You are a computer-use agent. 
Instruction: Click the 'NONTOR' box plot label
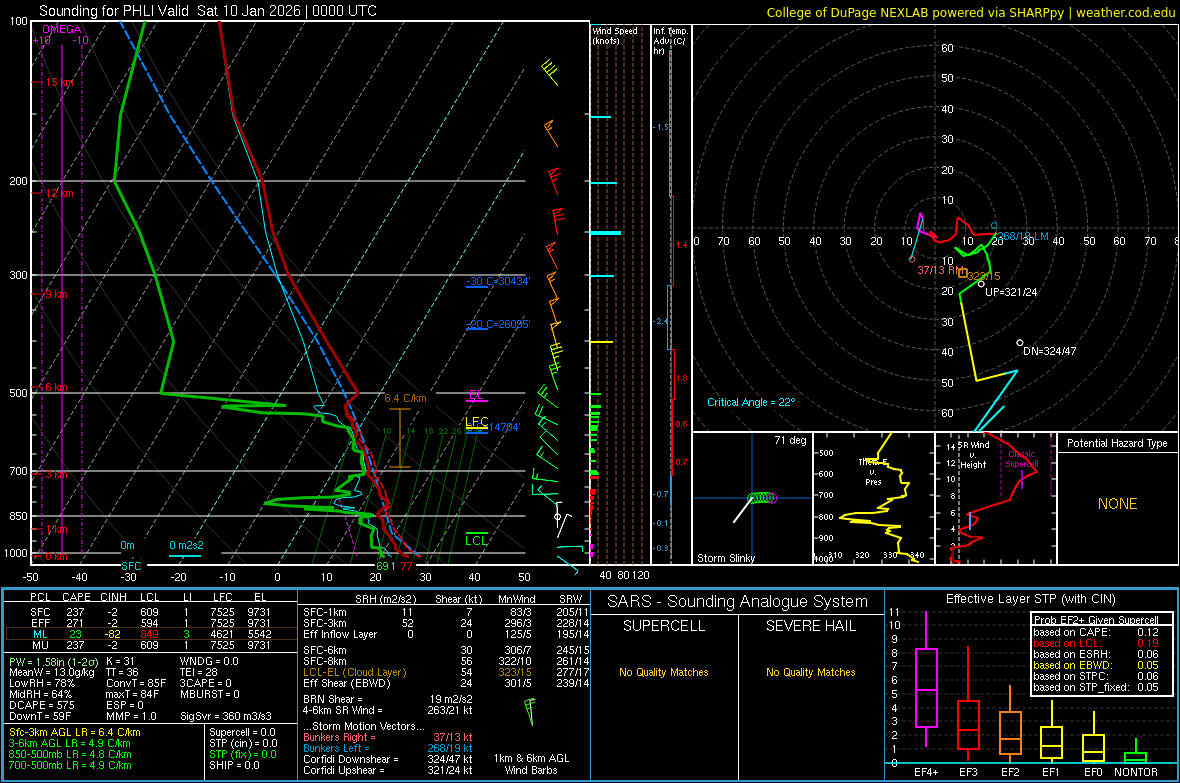coord(1136,772)
